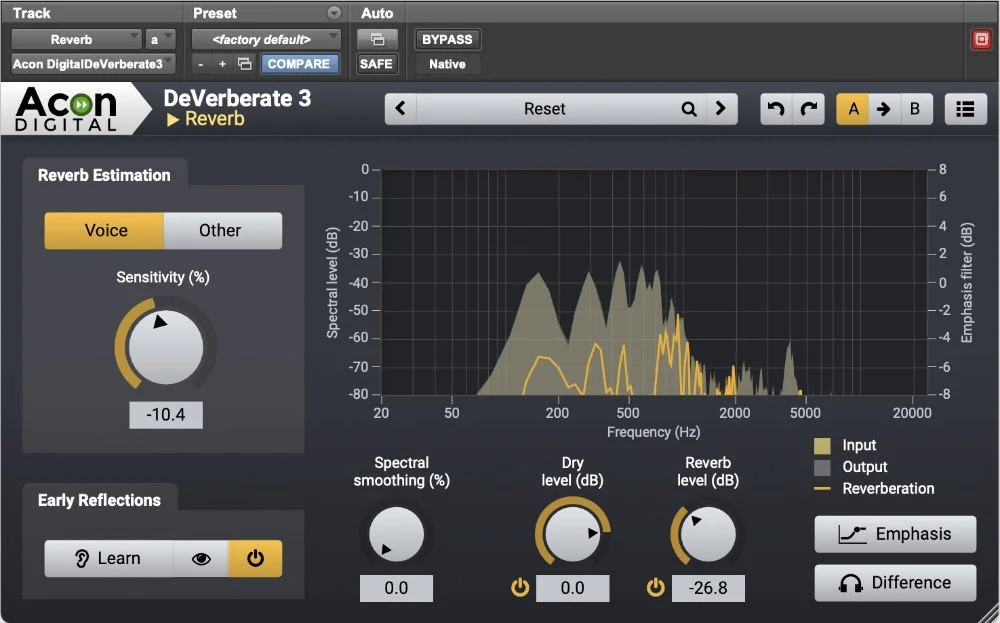Open plug-in settings copy icon next to COMPARE
The height and width of the screenshot is (623, 1000).
click(245, 64)
